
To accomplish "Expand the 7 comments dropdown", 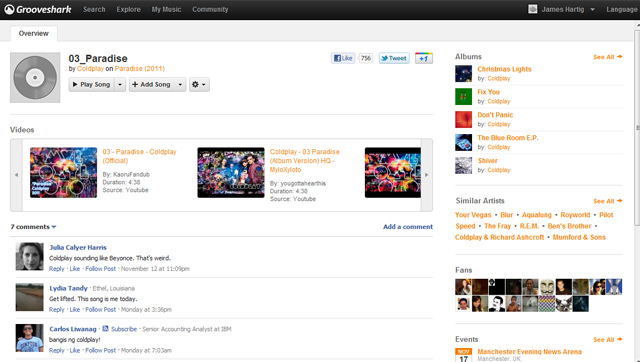I will pos(33,227).
